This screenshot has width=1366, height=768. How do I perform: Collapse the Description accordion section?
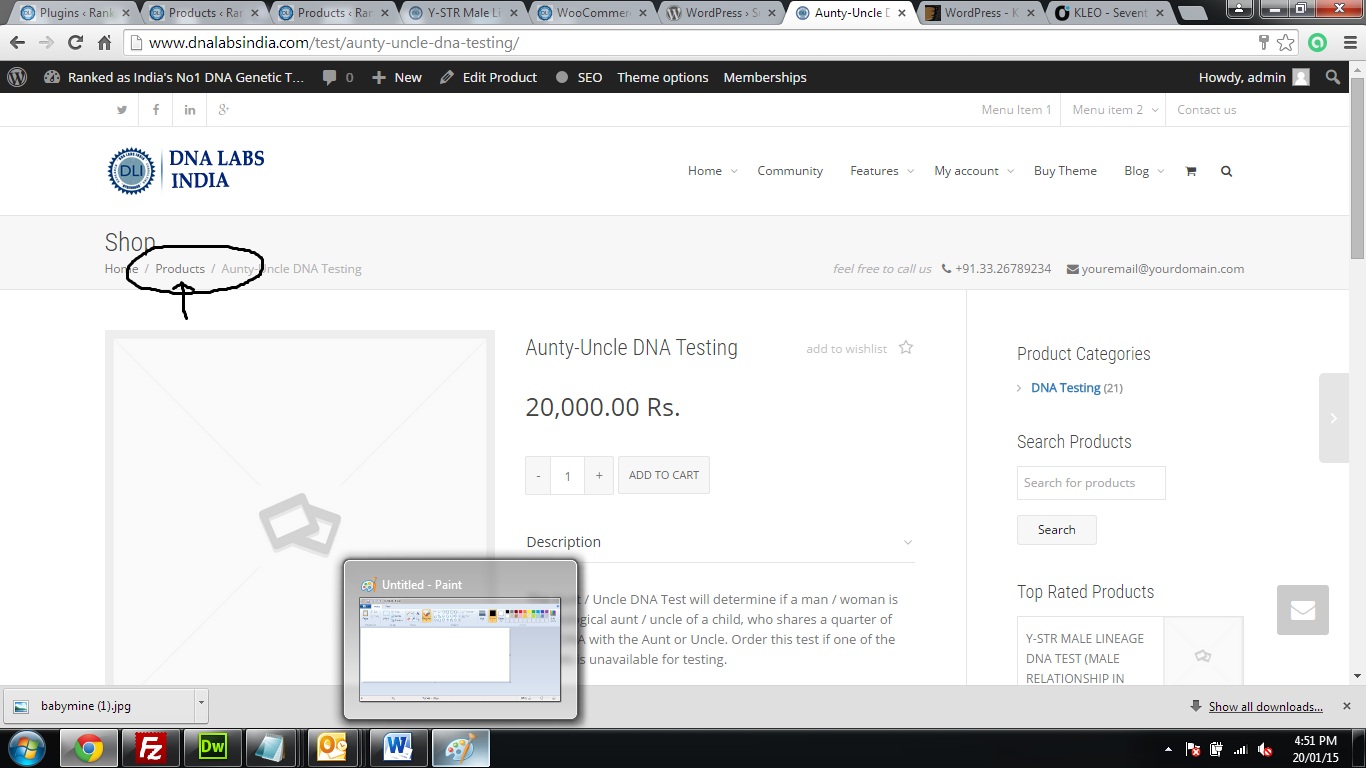[x=907, y=542]
